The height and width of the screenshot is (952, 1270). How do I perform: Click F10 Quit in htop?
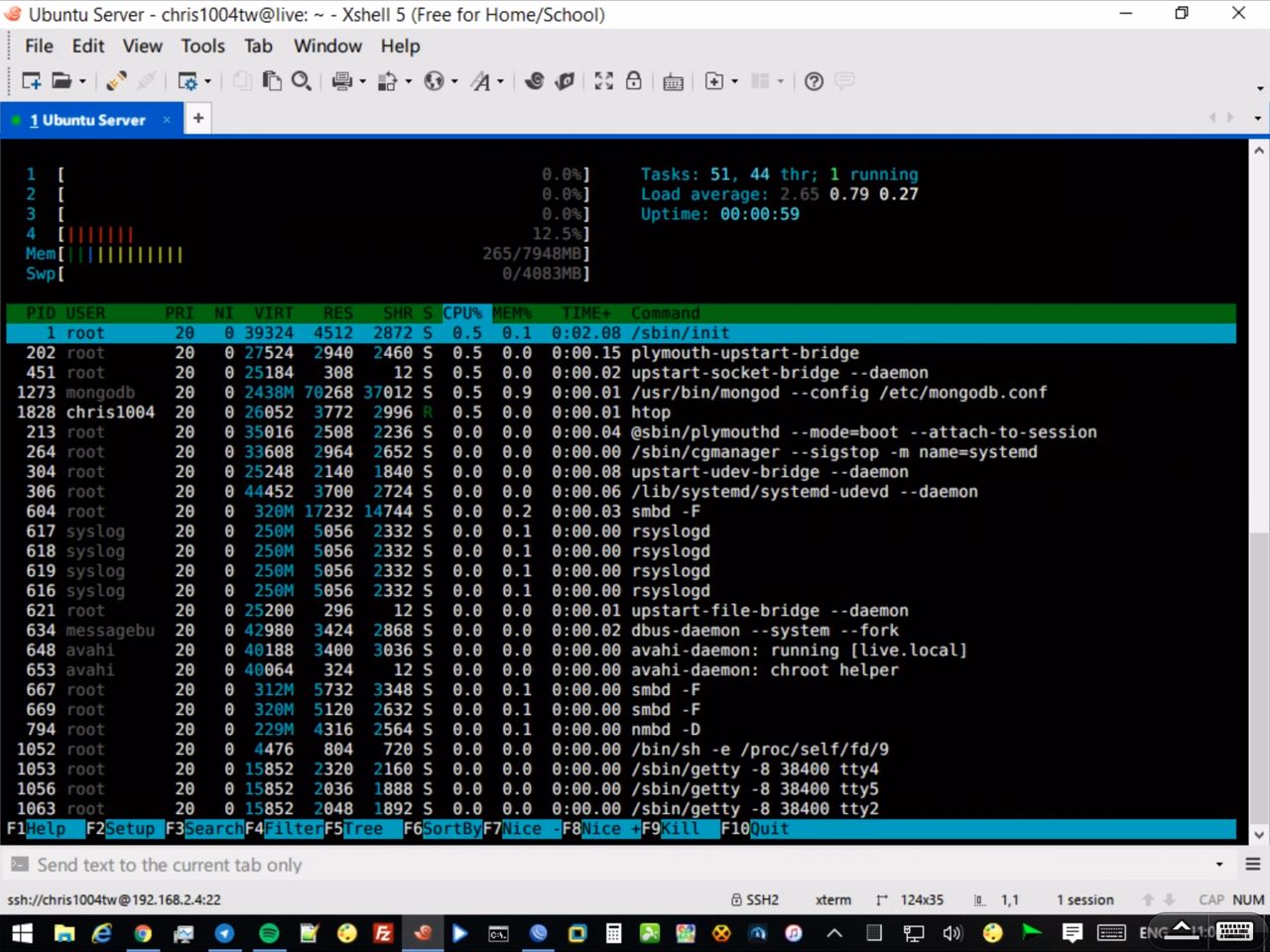(769, 829)
